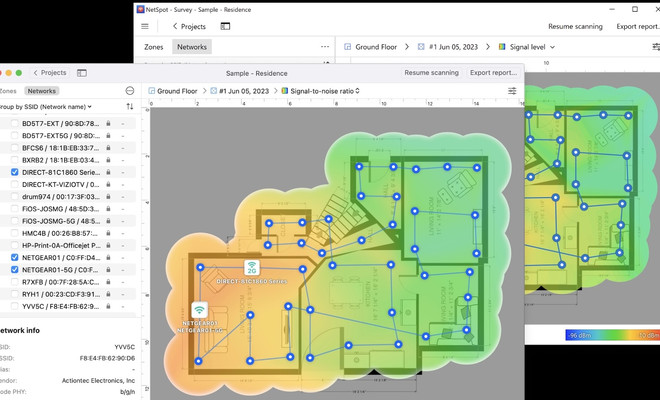The image size is (660, 400).
Task: Tick the YVV5C network checkbox
Action: pos(15,306)
